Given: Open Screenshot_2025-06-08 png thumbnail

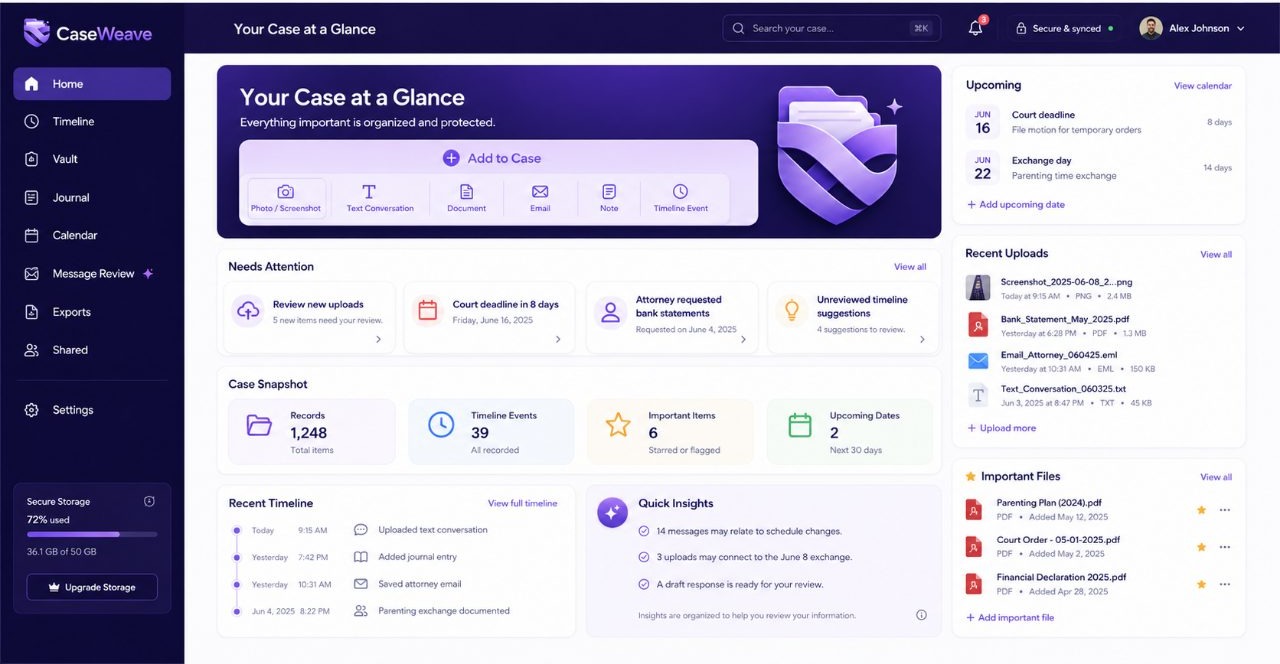Looking at the screenshot, I should 978,288.
